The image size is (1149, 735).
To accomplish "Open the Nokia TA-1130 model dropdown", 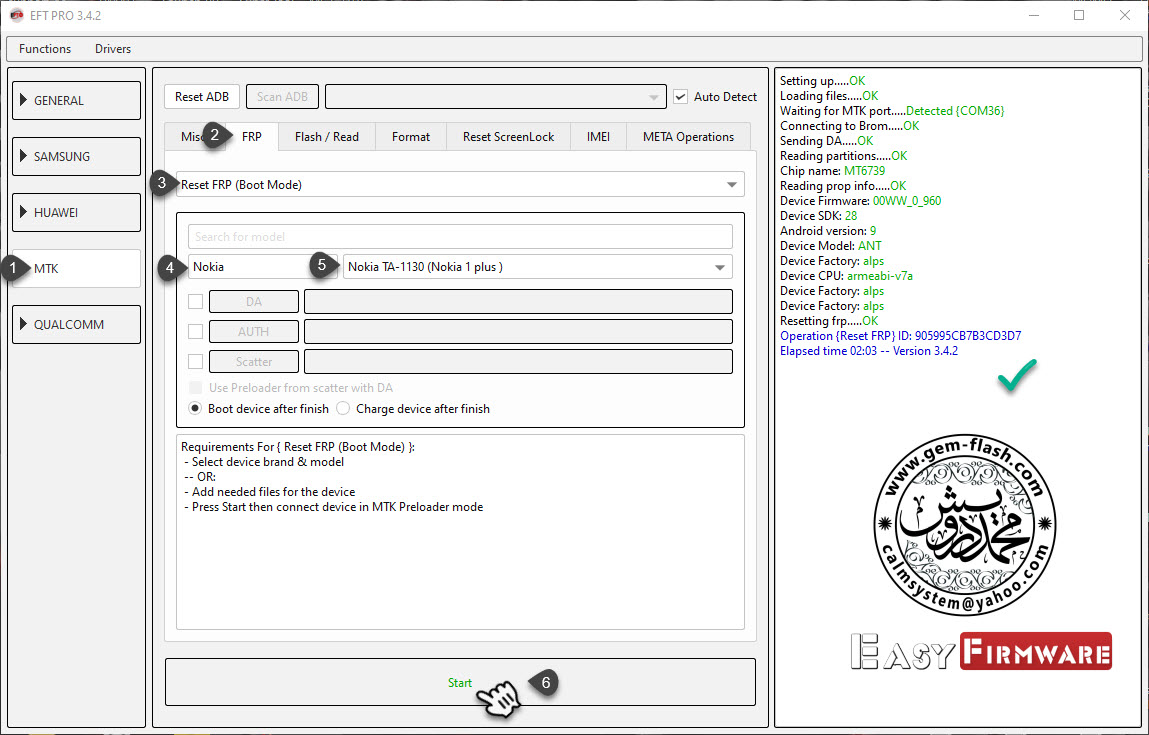I will [537, 267].
